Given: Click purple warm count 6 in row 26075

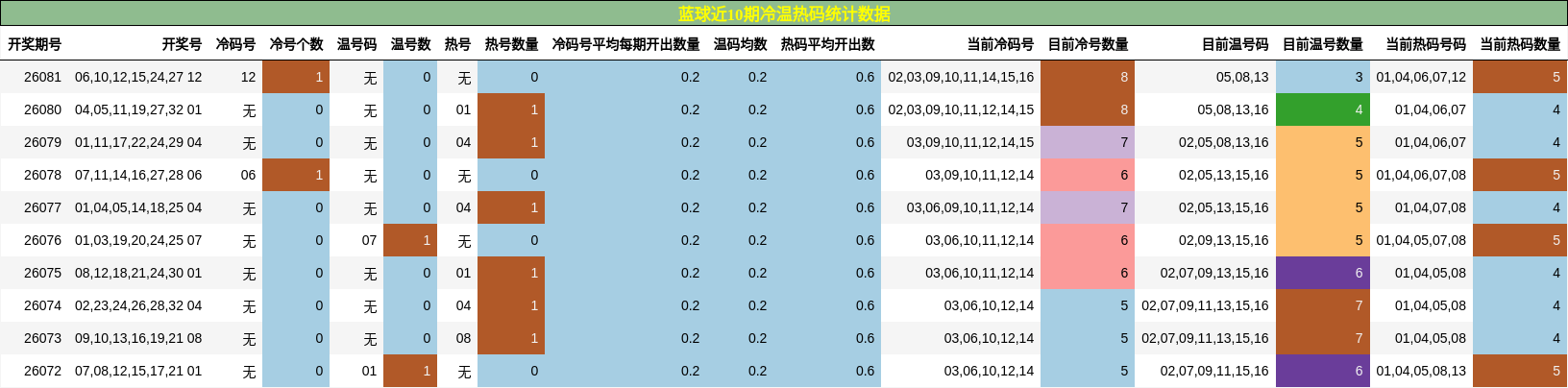Looking at the screenshot, I should point(1323,273).
